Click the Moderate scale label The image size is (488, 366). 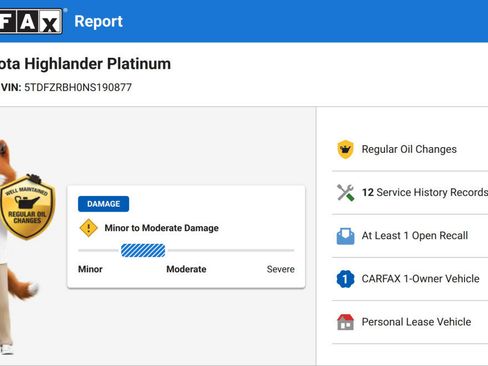point(186,269)
